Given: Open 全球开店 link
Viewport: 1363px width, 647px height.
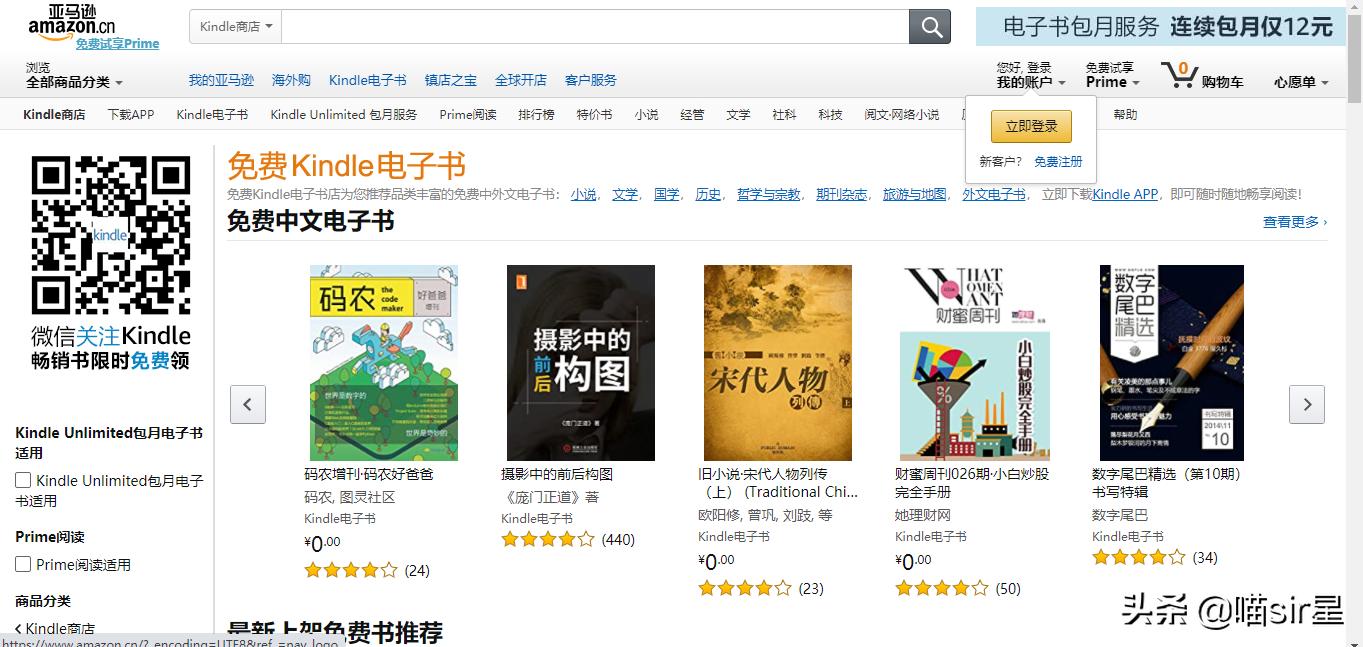Looking at the screenshot, I should tap(521, 80).
